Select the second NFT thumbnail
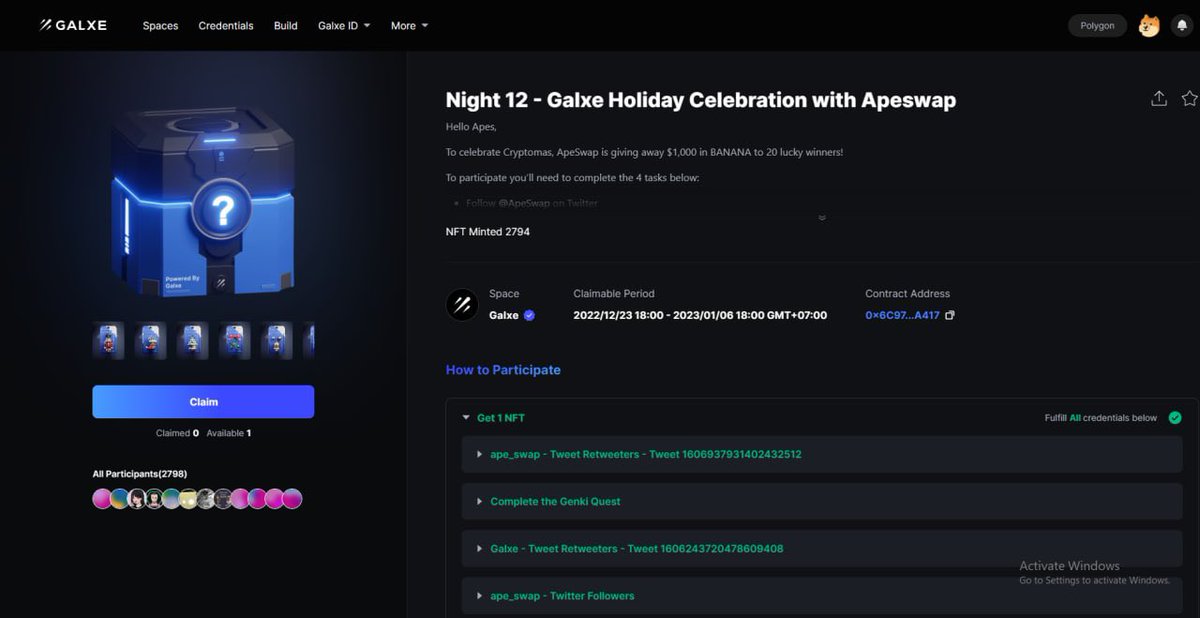Screen dimensions: 1200x618 (151, 341)
